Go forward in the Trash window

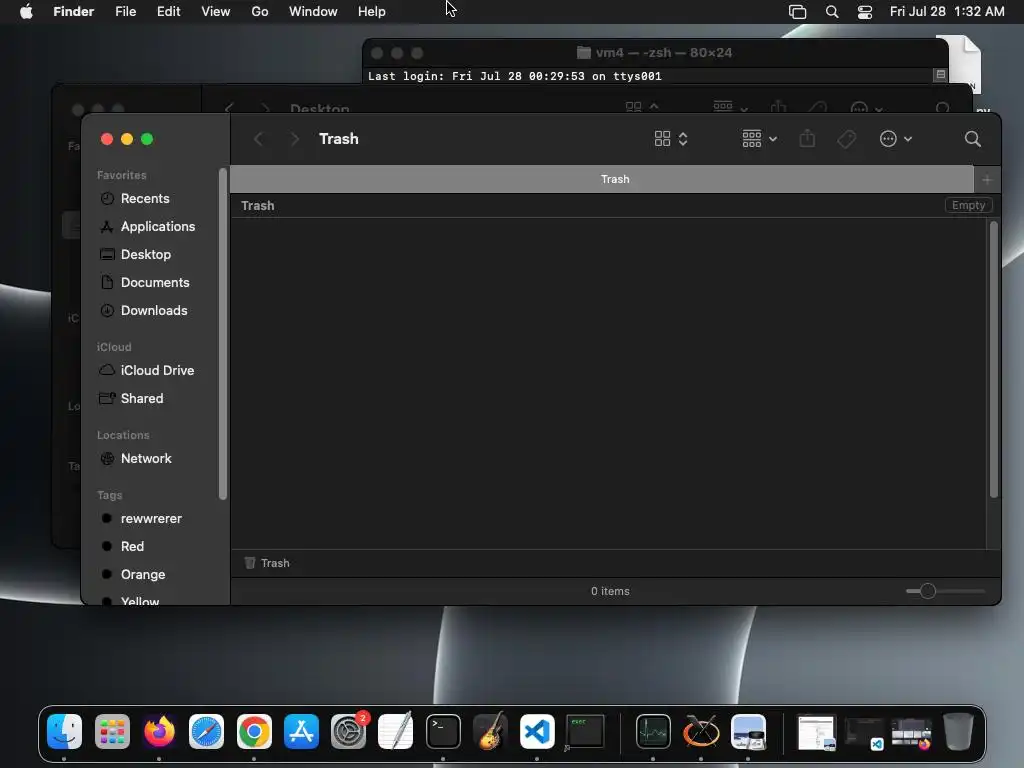295,139
